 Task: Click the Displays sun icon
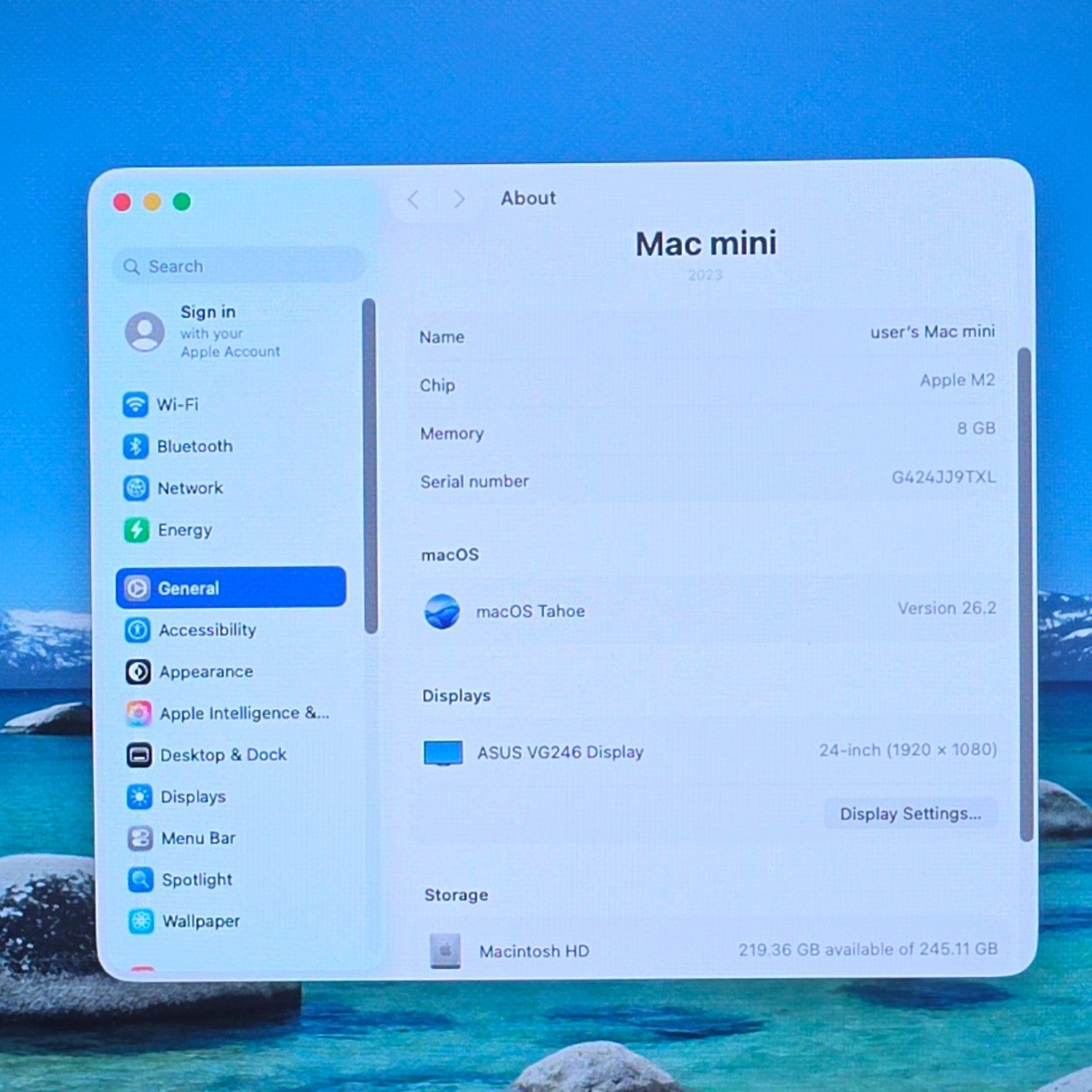(x=140, y=797)
